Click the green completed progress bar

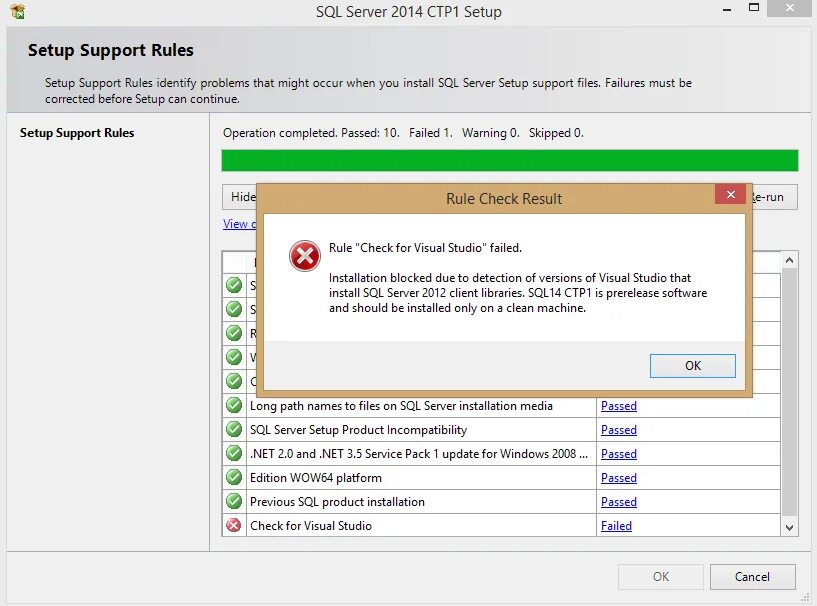[x=510, y=160]
